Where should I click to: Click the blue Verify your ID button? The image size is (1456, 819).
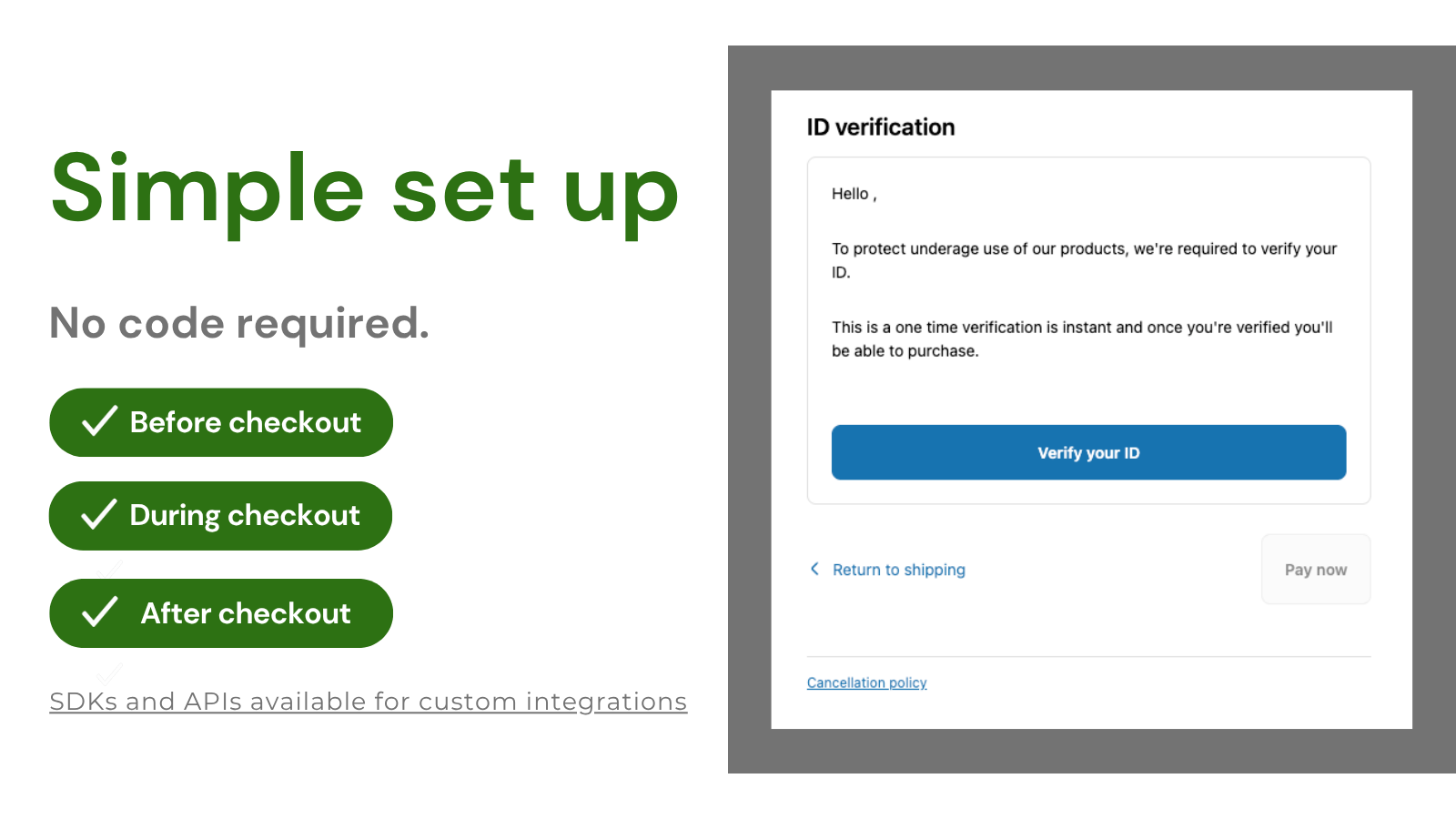[x=1088, y=452]
